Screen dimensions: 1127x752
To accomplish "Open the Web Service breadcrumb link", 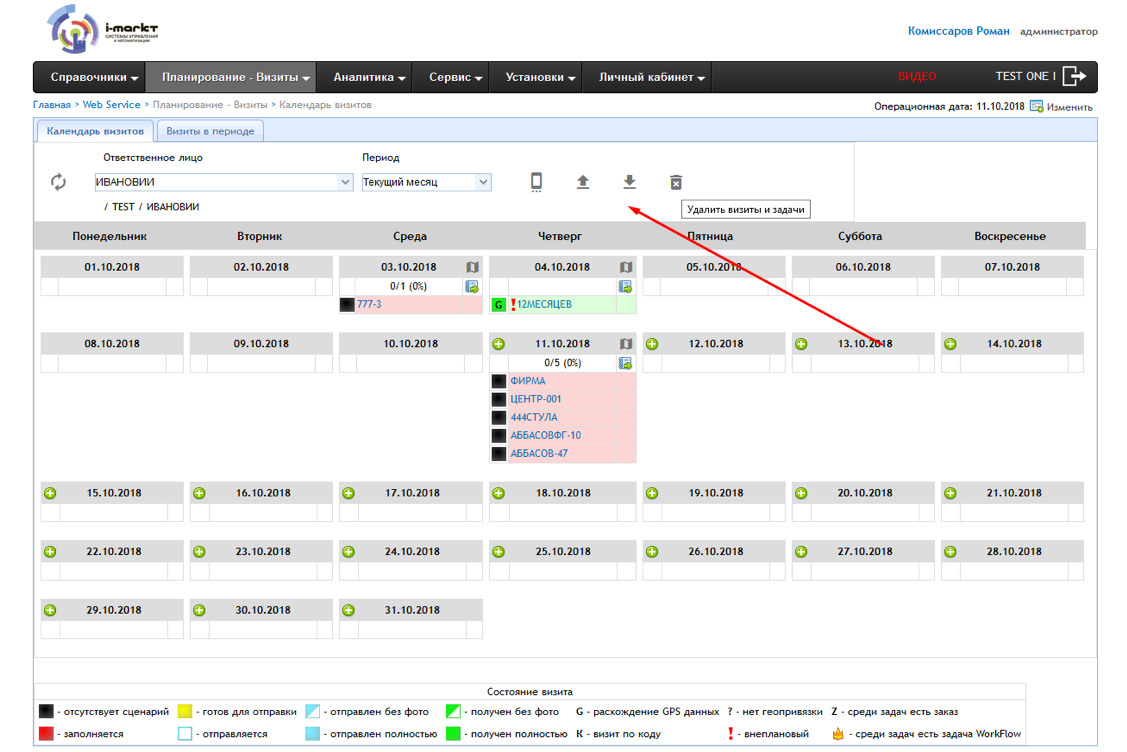I will (x=111, y=105).
